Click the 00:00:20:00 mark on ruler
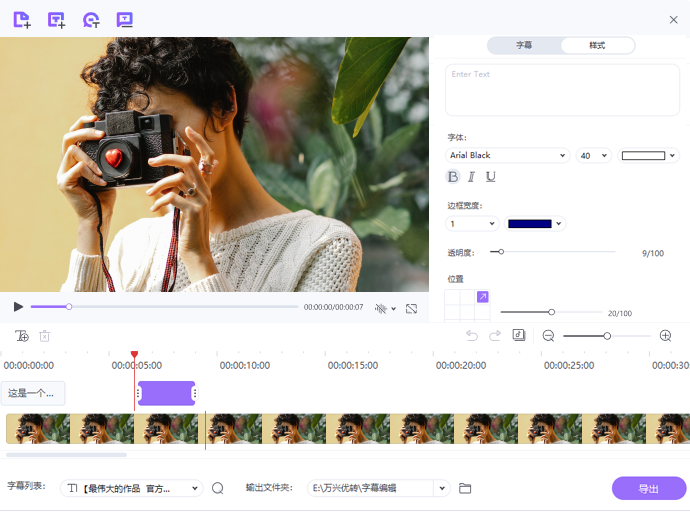690x512 pixels. tap(461, 366)
